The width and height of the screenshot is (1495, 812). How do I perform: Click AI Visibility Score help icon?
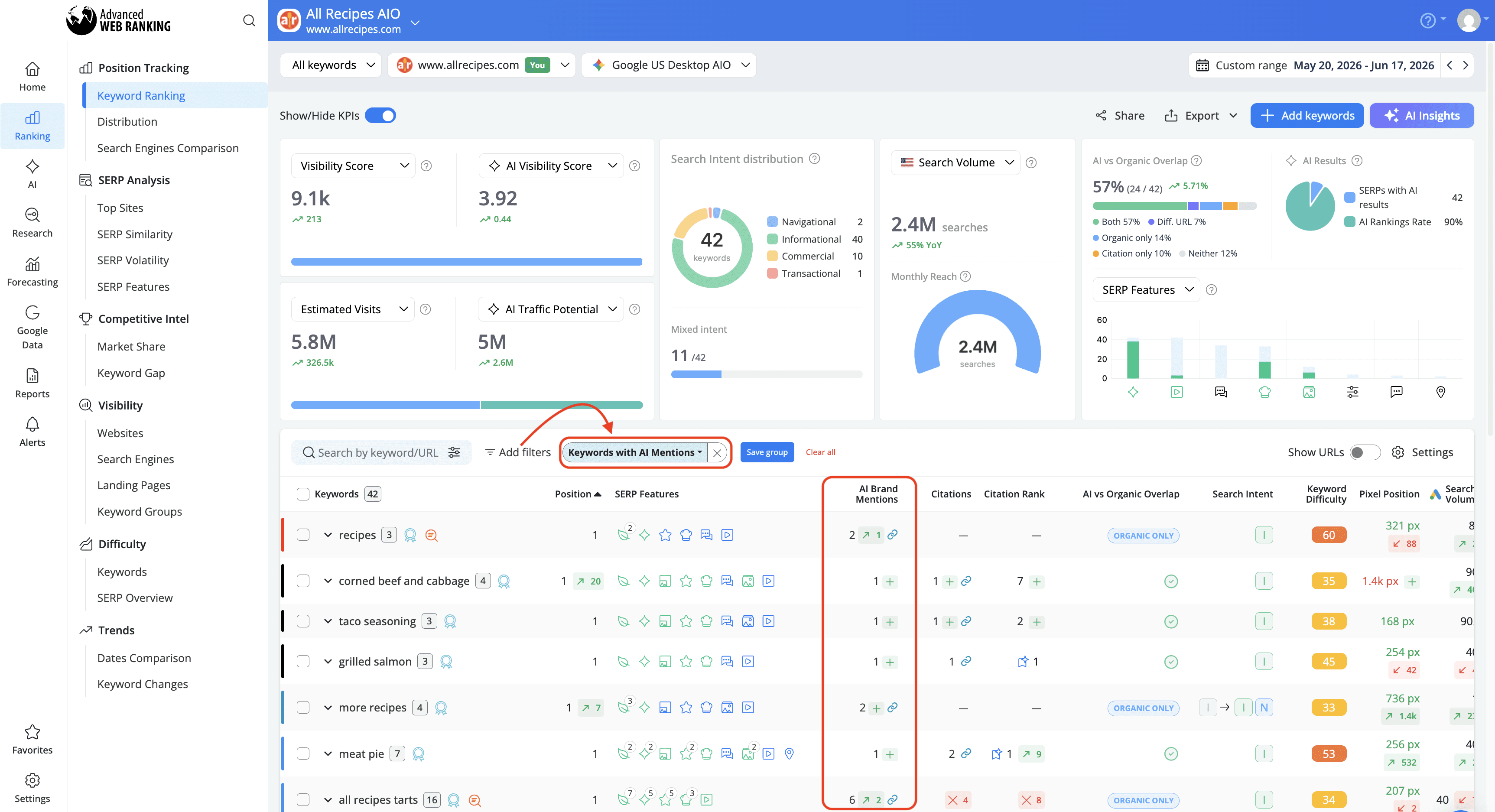click(634, 166)
